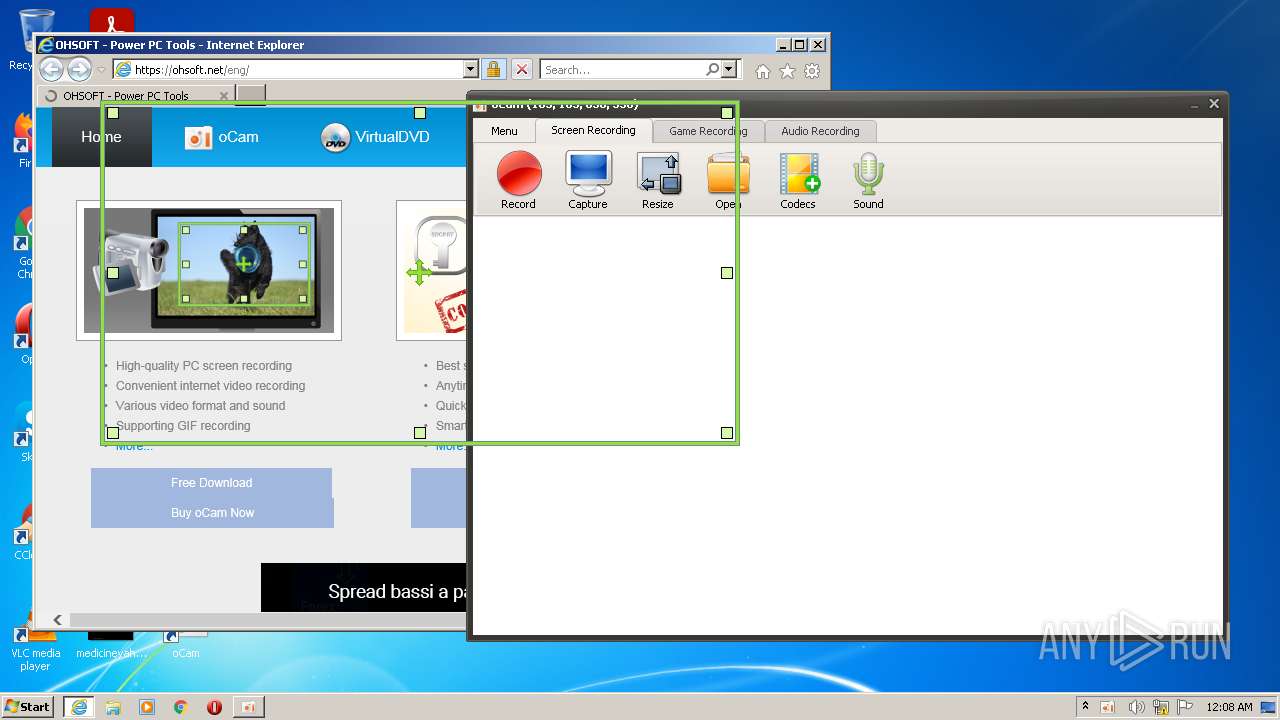The image size is (1280, 720).
Task: Select the OHSOFT - Power PC Tools tab
Action: (125, 96)
